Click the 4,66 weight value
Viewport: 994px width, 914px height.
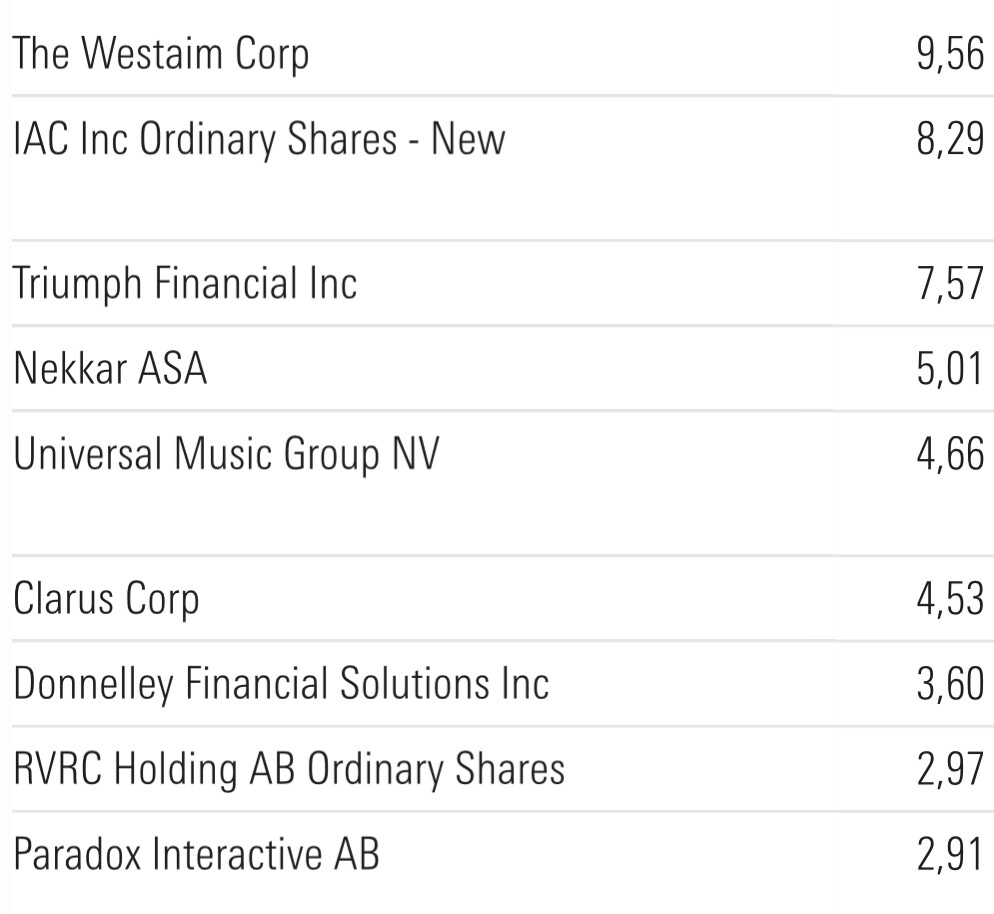(x=950, y=454)
